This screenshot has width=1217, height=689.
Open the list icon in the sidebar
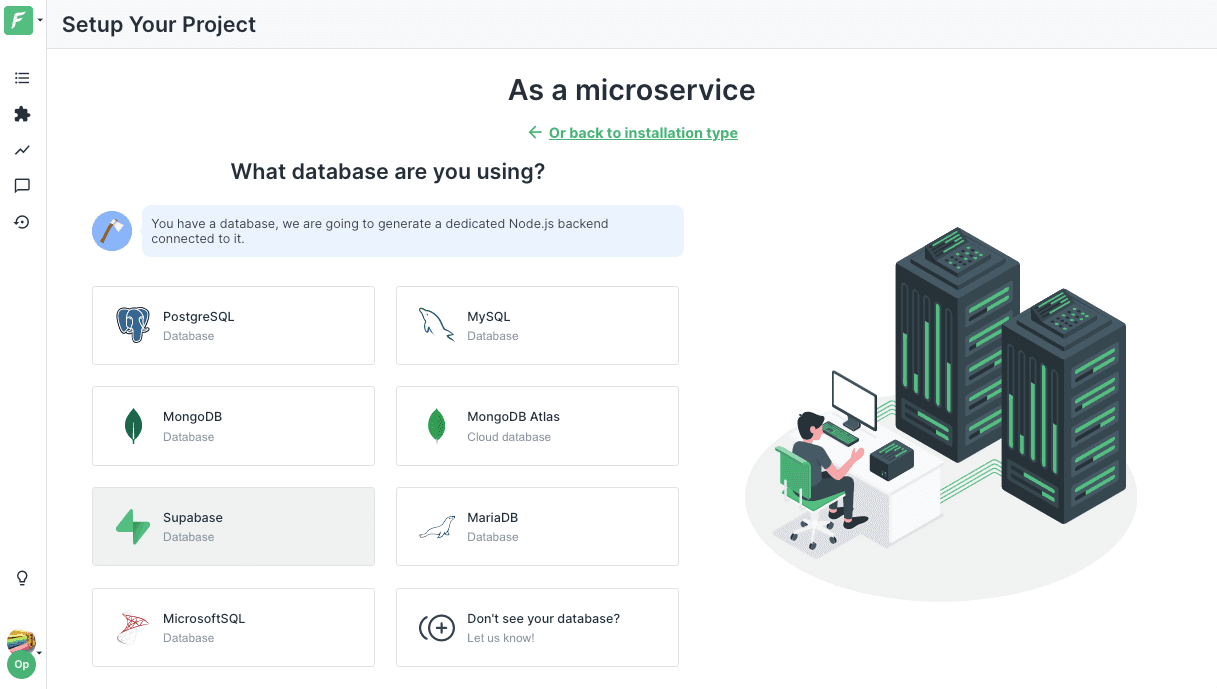pos(22,78)
